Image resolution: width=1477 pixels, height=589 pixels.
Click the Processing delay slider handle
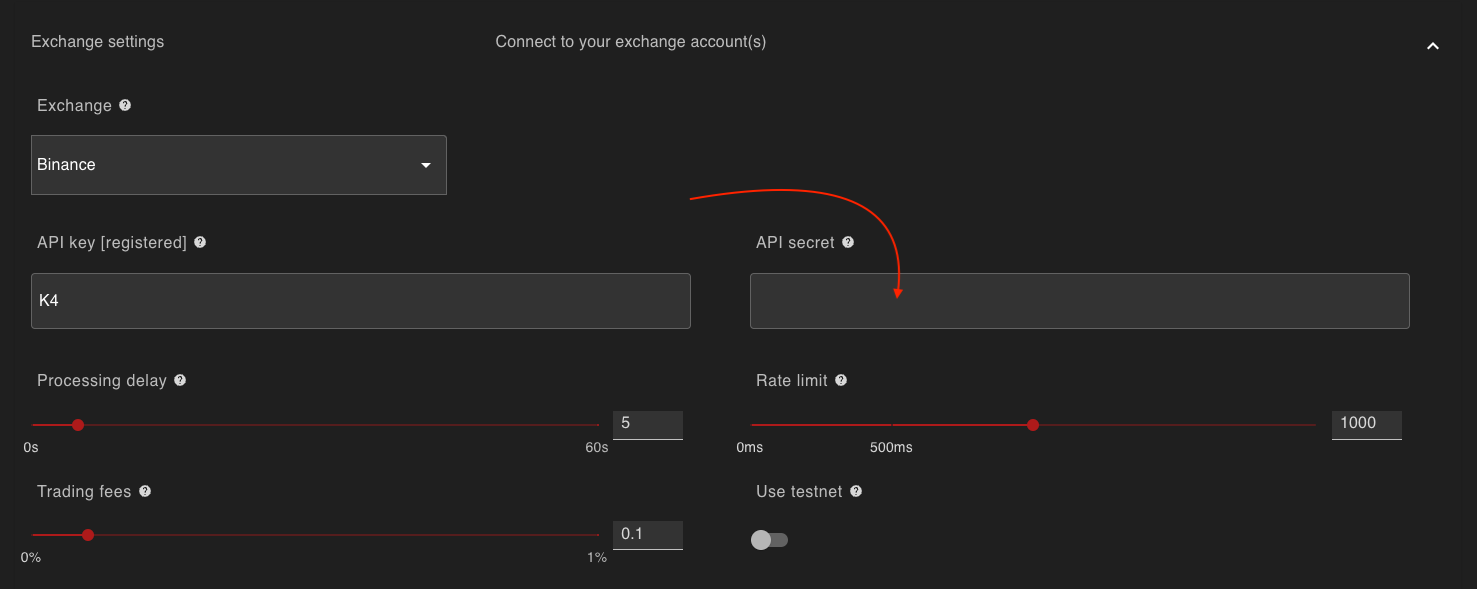(78, 425)
